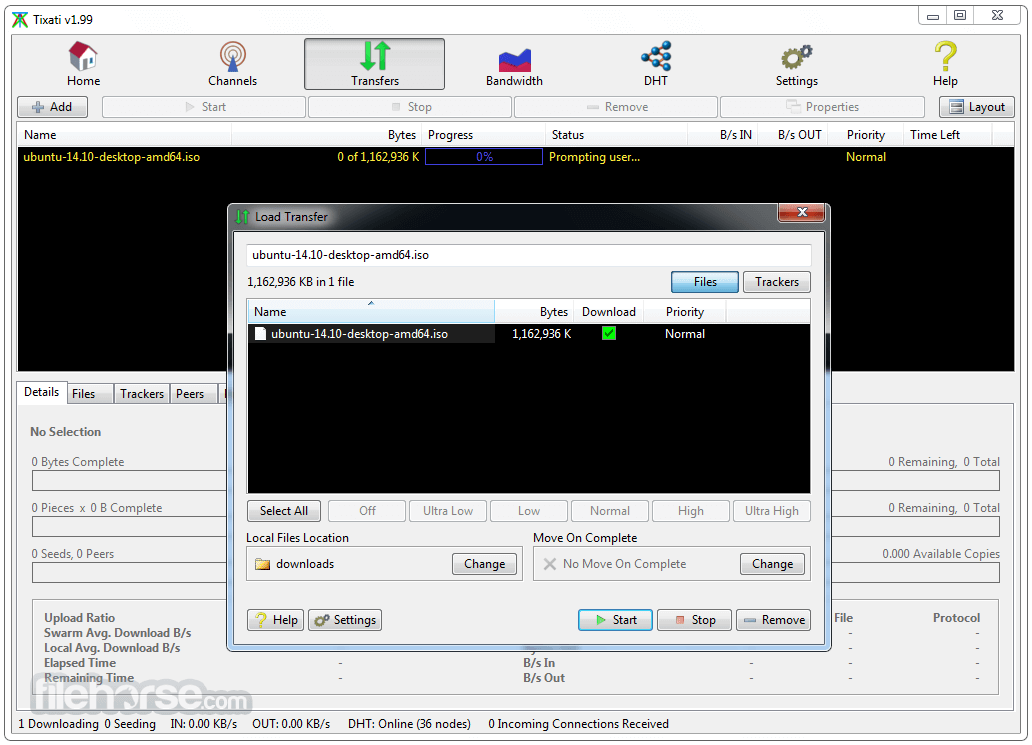Click the Normal priority cell in dialog file row
Viewport: 1032px width, 745px height.
click(x=684, y=334)
